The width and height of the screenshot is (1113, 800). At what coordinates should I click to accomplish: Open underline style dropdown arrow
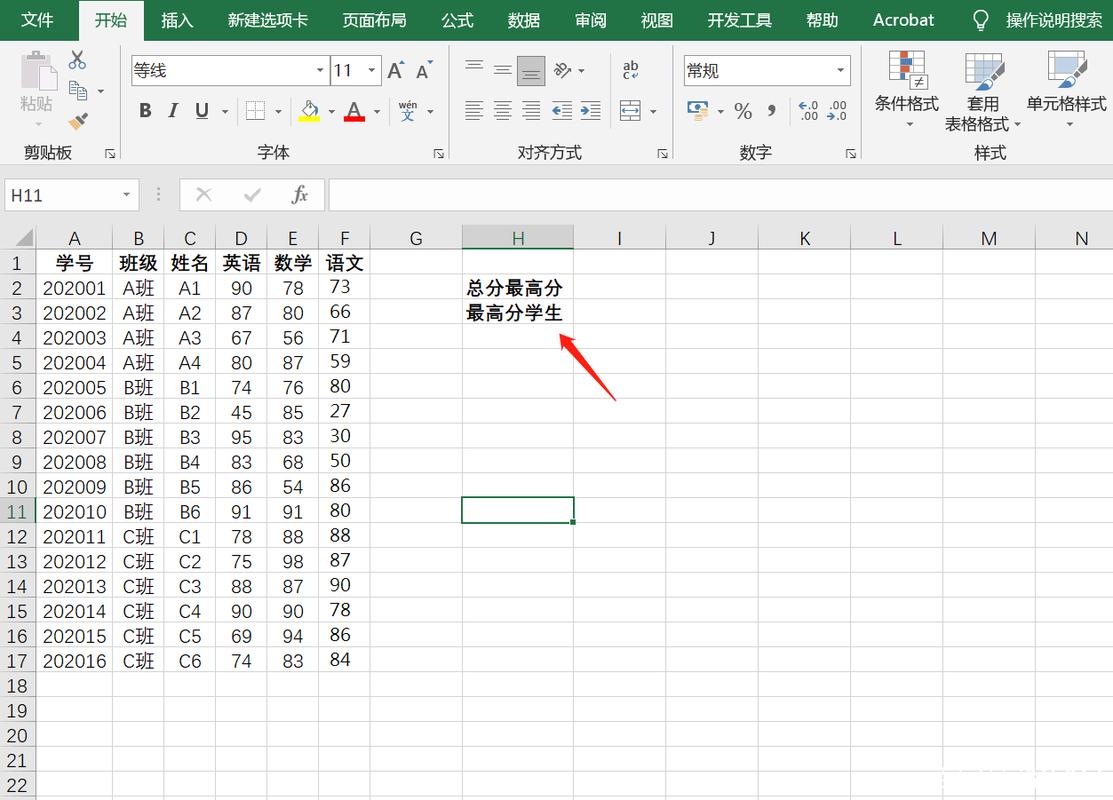pyautogui.click(x=225, y=111)
